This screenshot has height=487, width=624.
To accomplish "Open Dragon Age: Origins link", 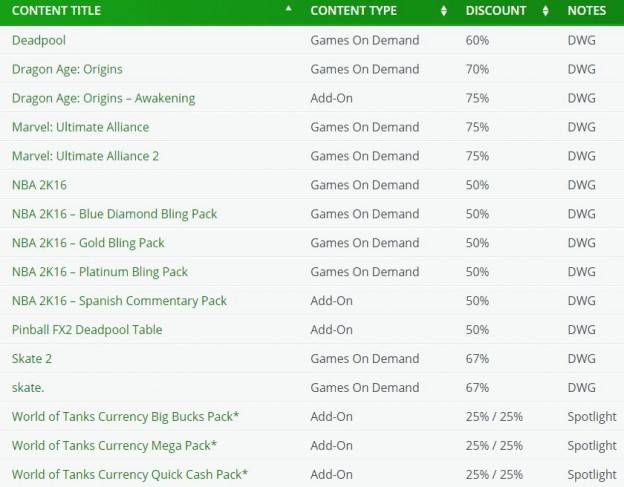I will [x=67, y=69].
